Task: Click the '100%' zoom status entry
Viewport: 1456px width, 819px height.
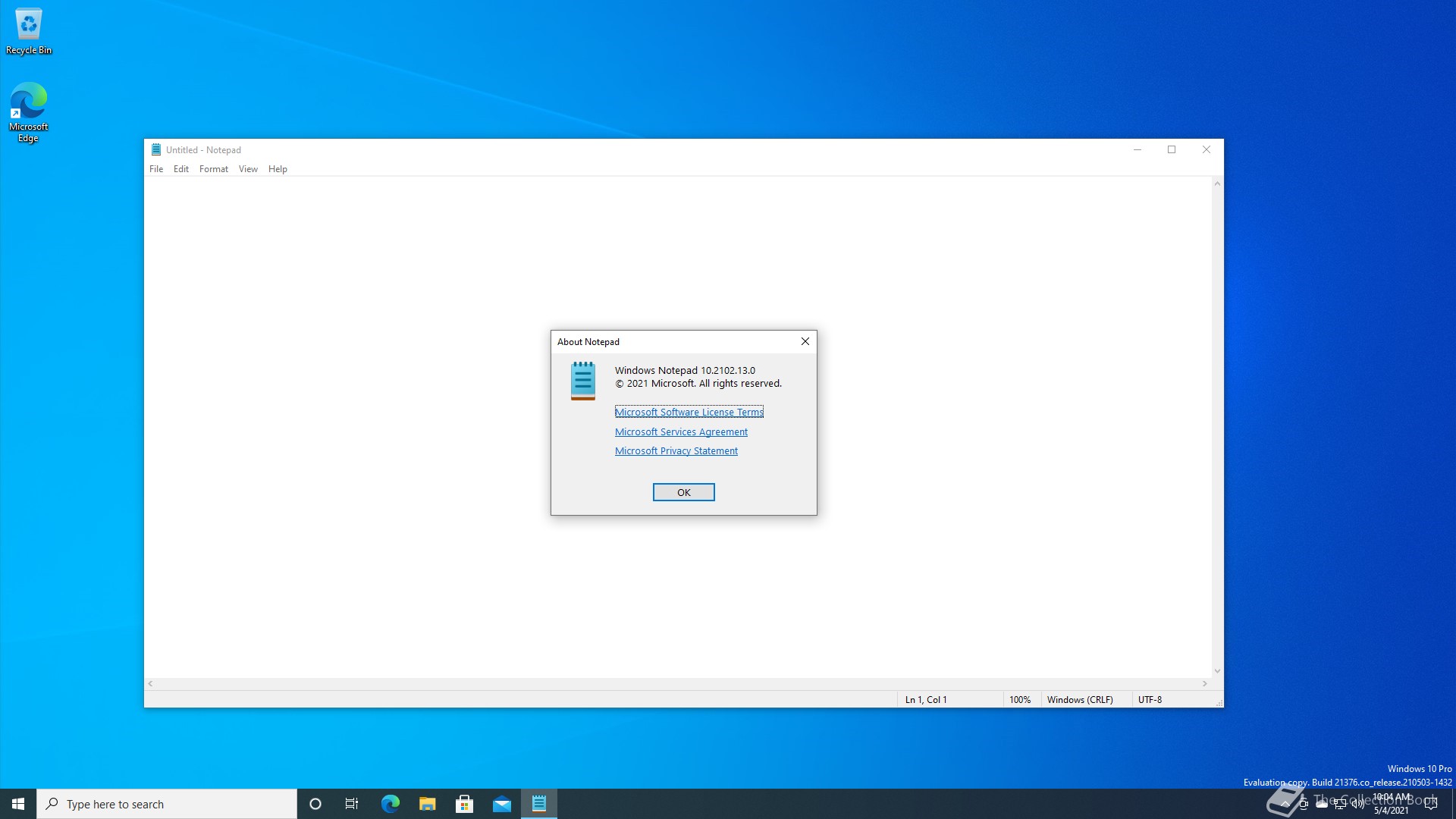Action: (x=1020, y=699)
